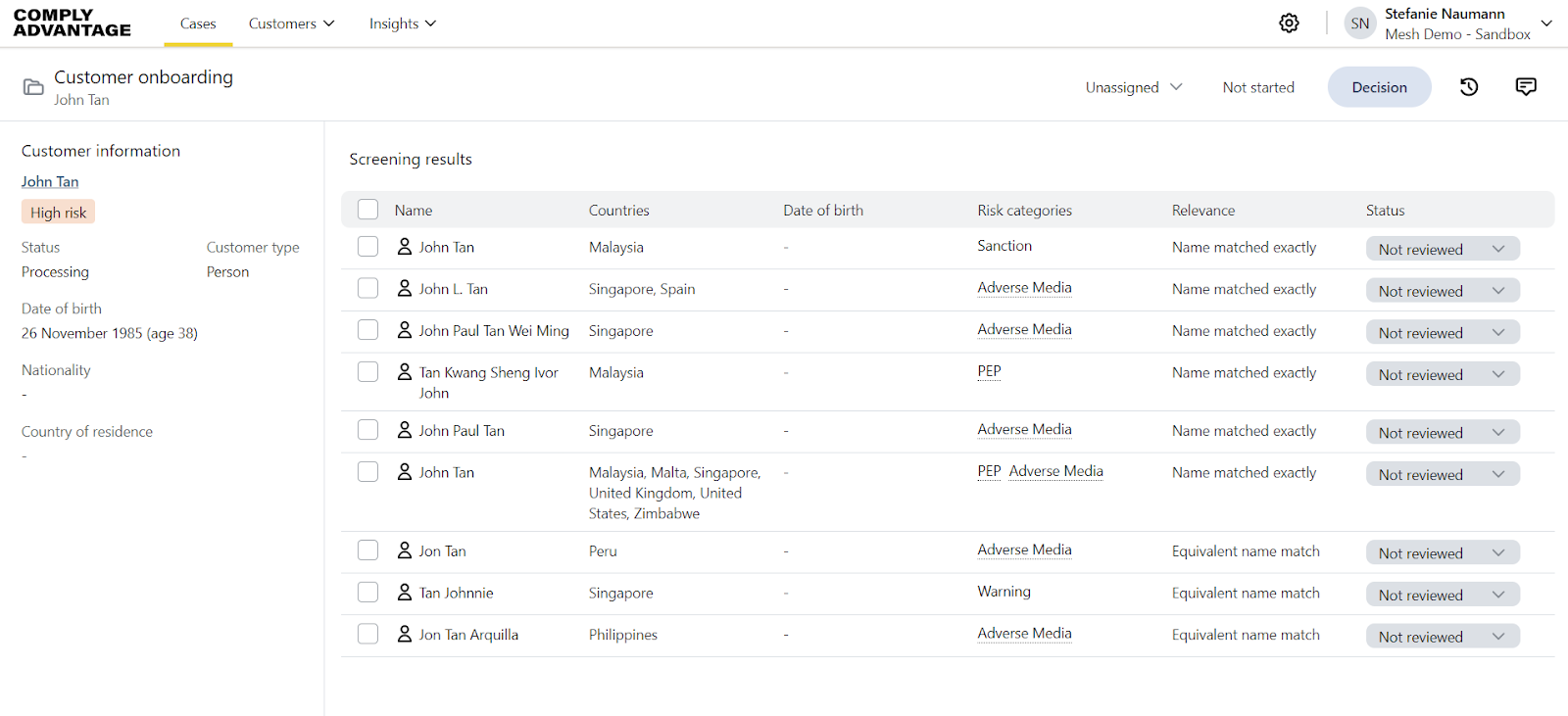Click the person icon beside Tan Johnnie

(x=404, y=593)
